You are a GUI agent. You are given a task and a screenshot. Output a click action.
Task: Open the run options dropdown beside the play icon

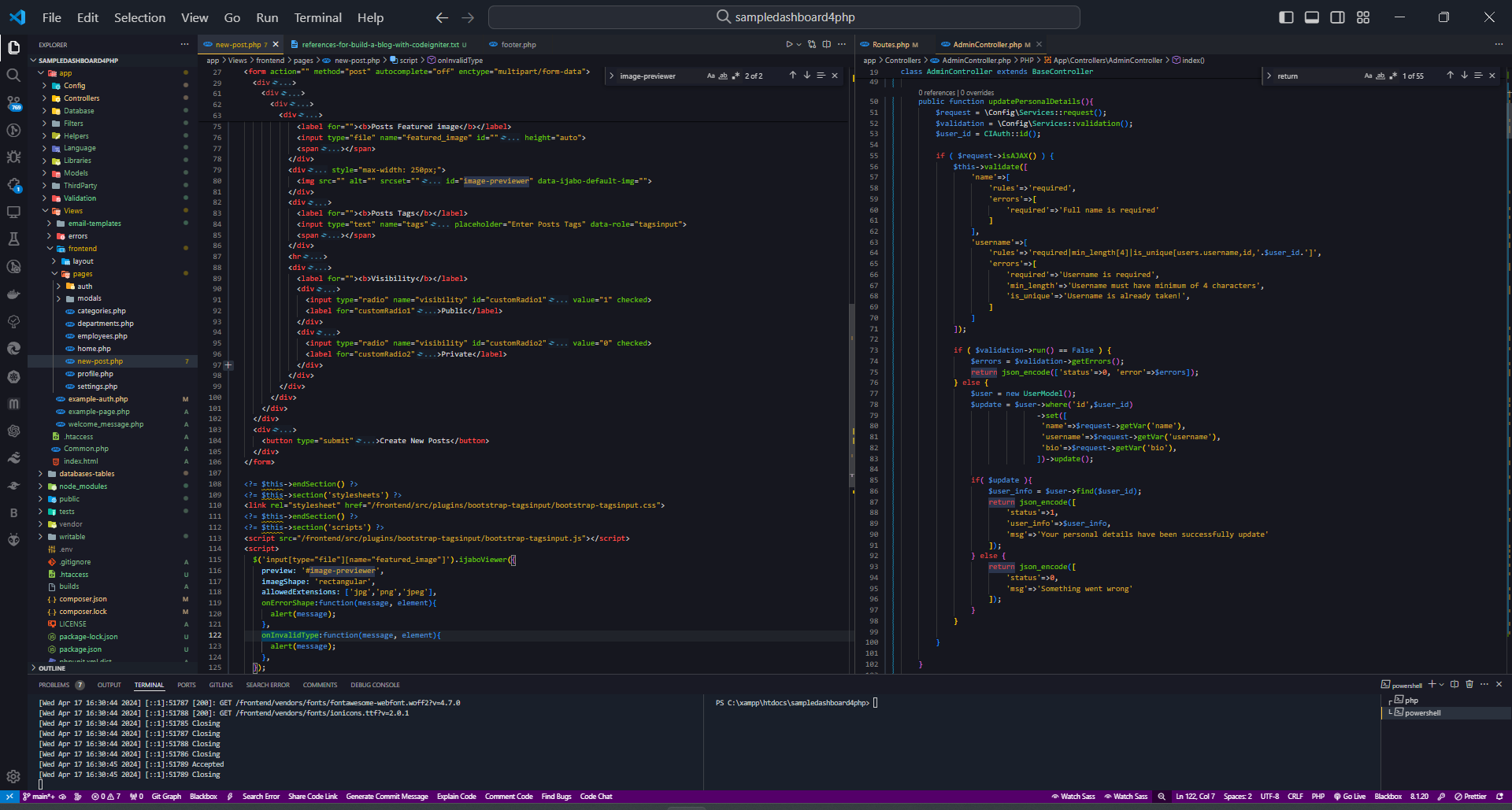[x=799, y=45]
